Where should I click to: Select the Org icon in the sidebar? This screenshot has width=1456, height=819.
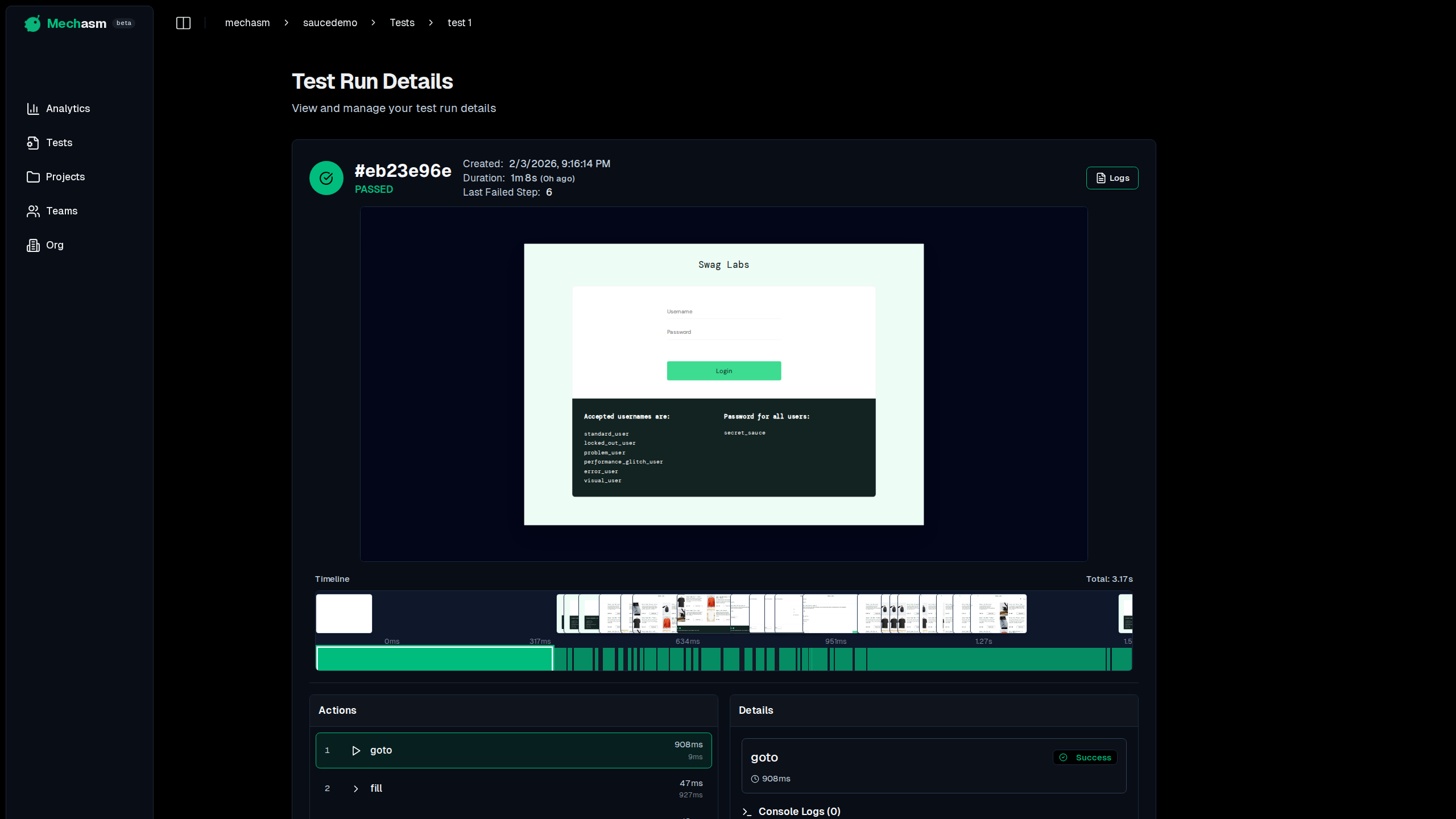coord(34,245)
